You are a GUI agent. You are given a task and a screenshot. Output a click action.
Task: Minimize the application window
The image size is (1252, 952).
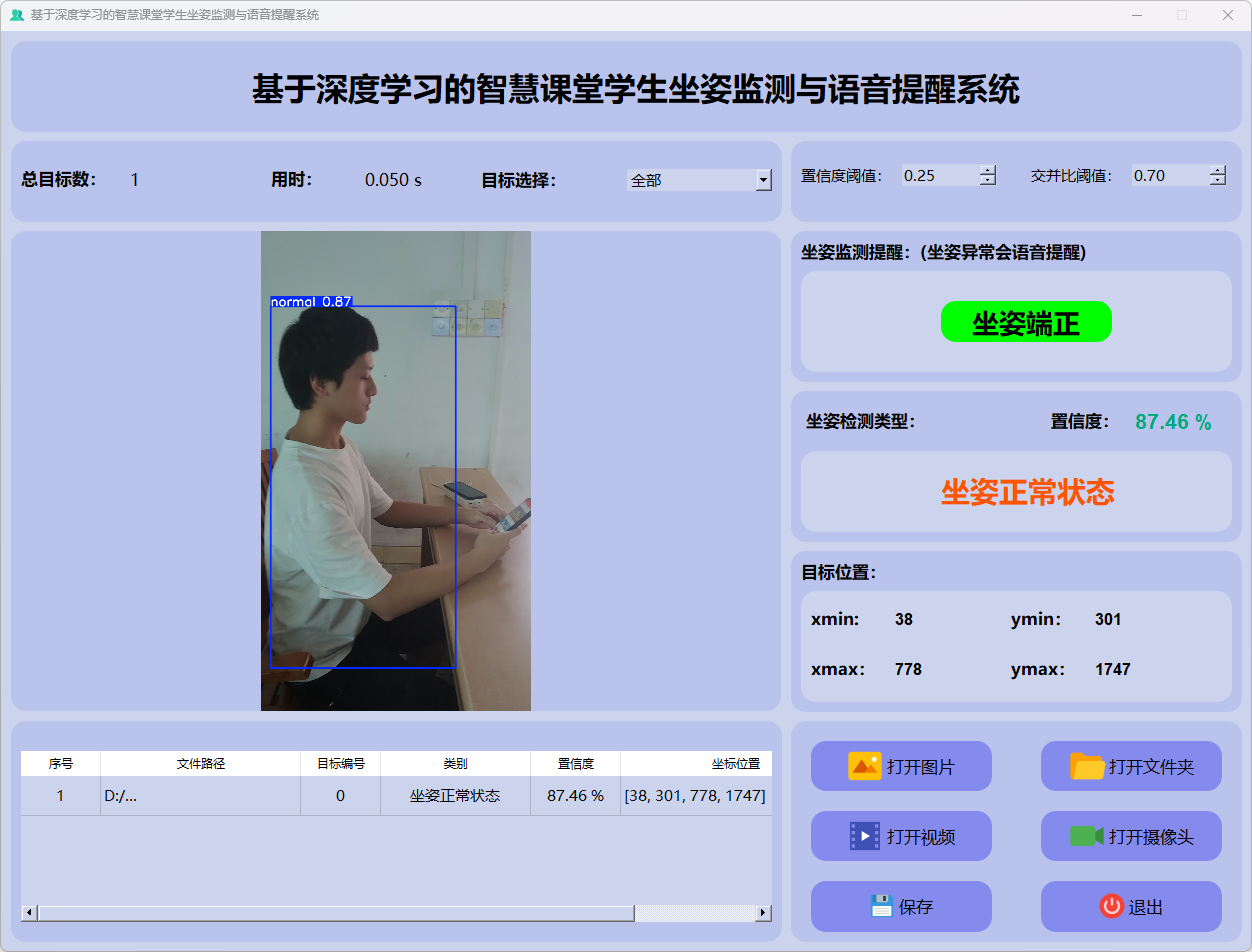pyautogui.click(x=1137, y=15)
